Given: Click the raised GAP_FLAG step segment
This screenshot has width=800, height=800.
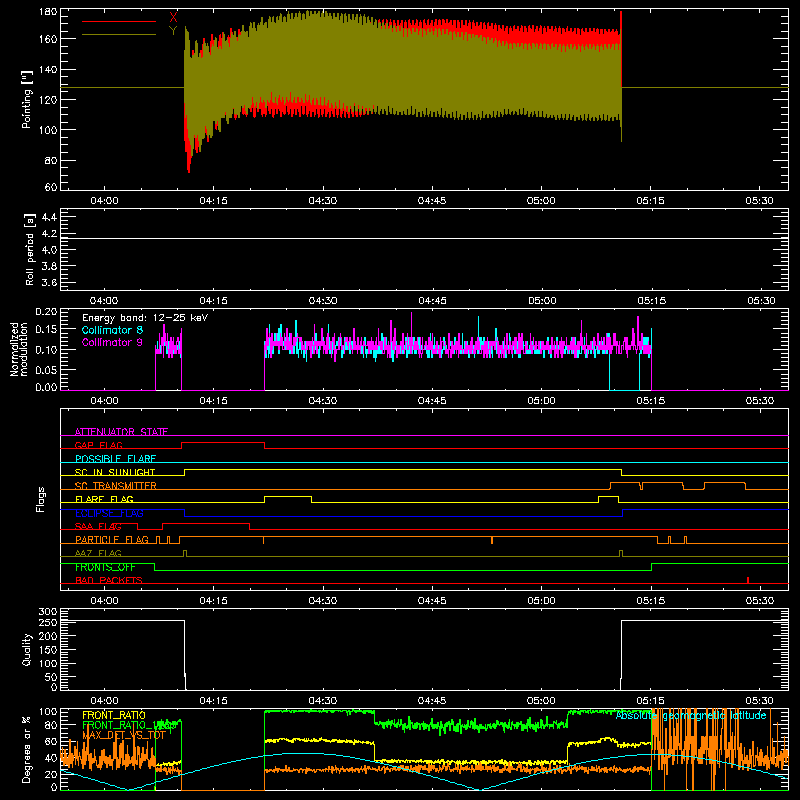Looking at the screenshot, I should coord(223,443).
